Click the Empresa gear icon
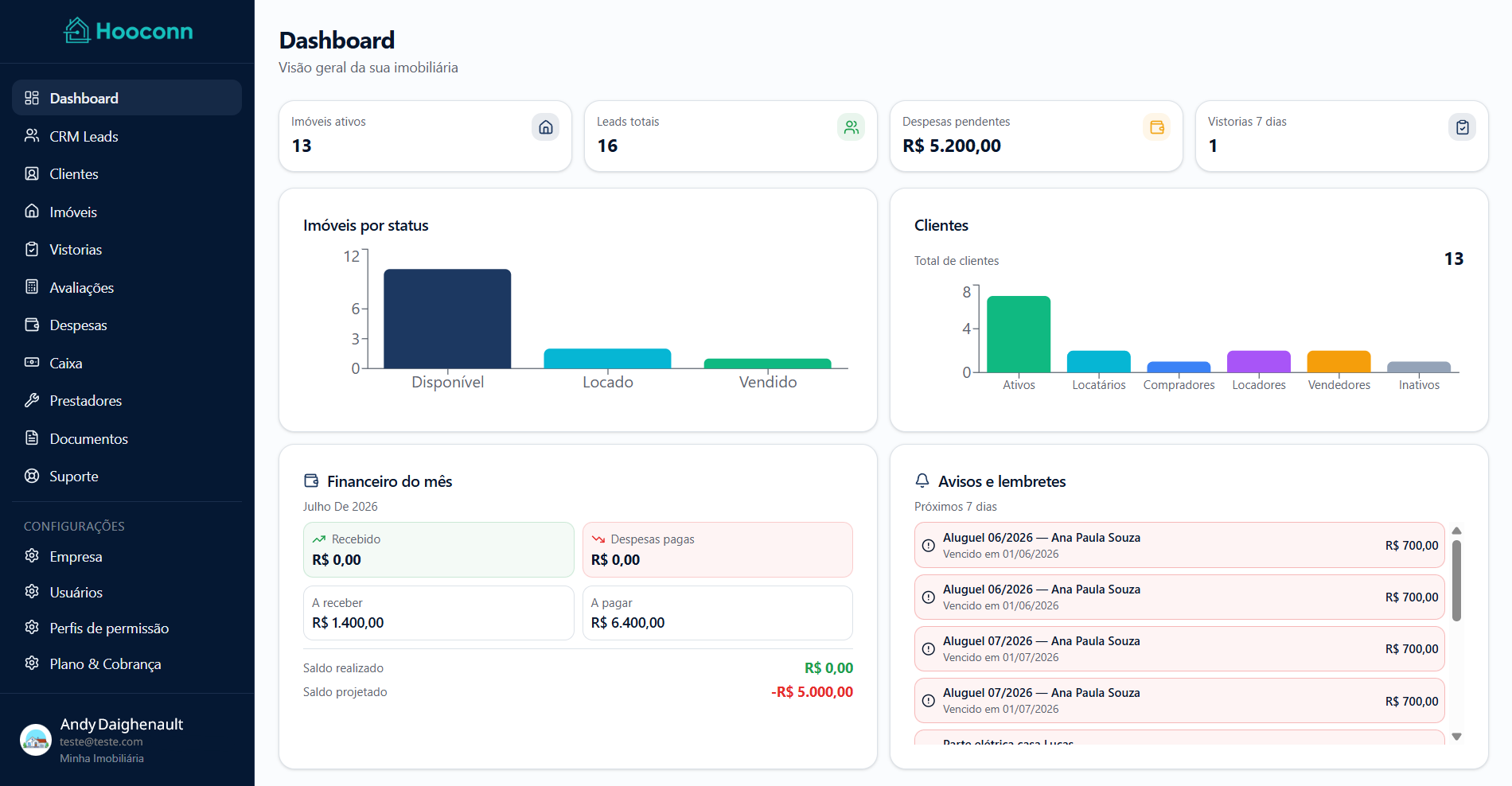This screenshot has height=786, width=1512. pos(32,556)
